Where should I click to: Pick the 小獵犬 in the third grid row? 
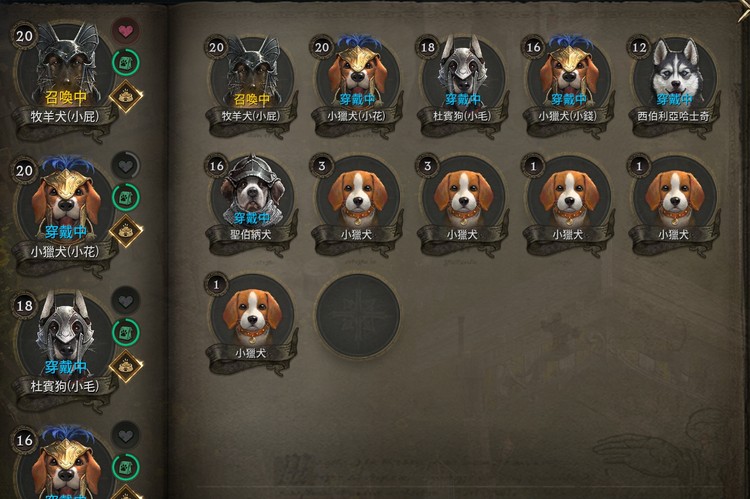(252, 321)
